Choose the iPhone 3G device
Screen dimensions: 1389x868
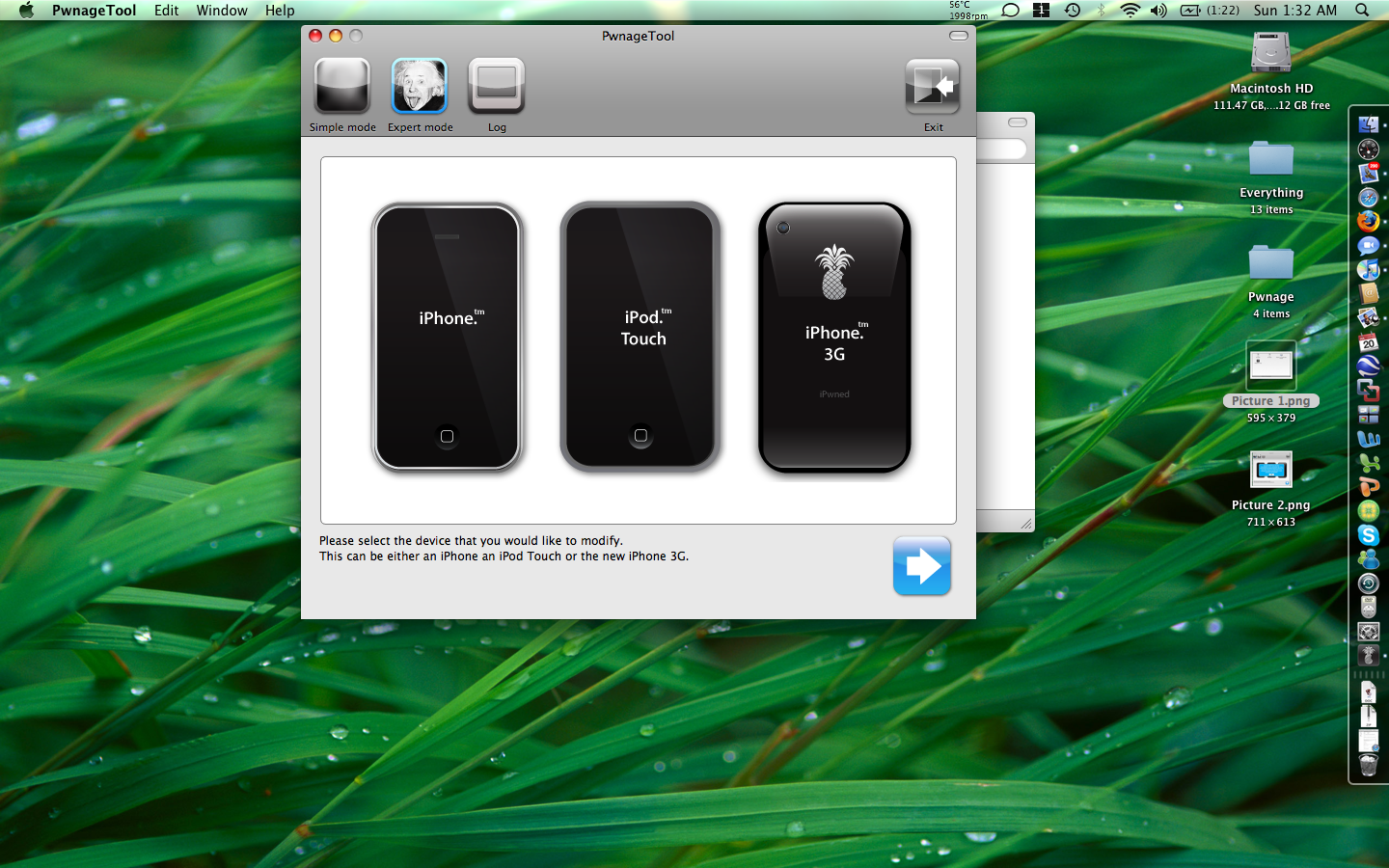click(x=834, y=338)
